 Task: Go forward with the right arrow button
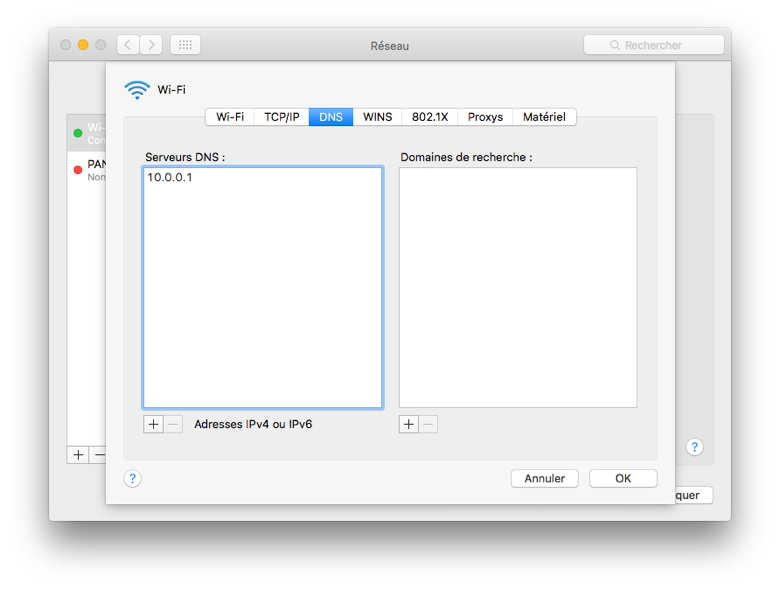[x=151, y=45]
